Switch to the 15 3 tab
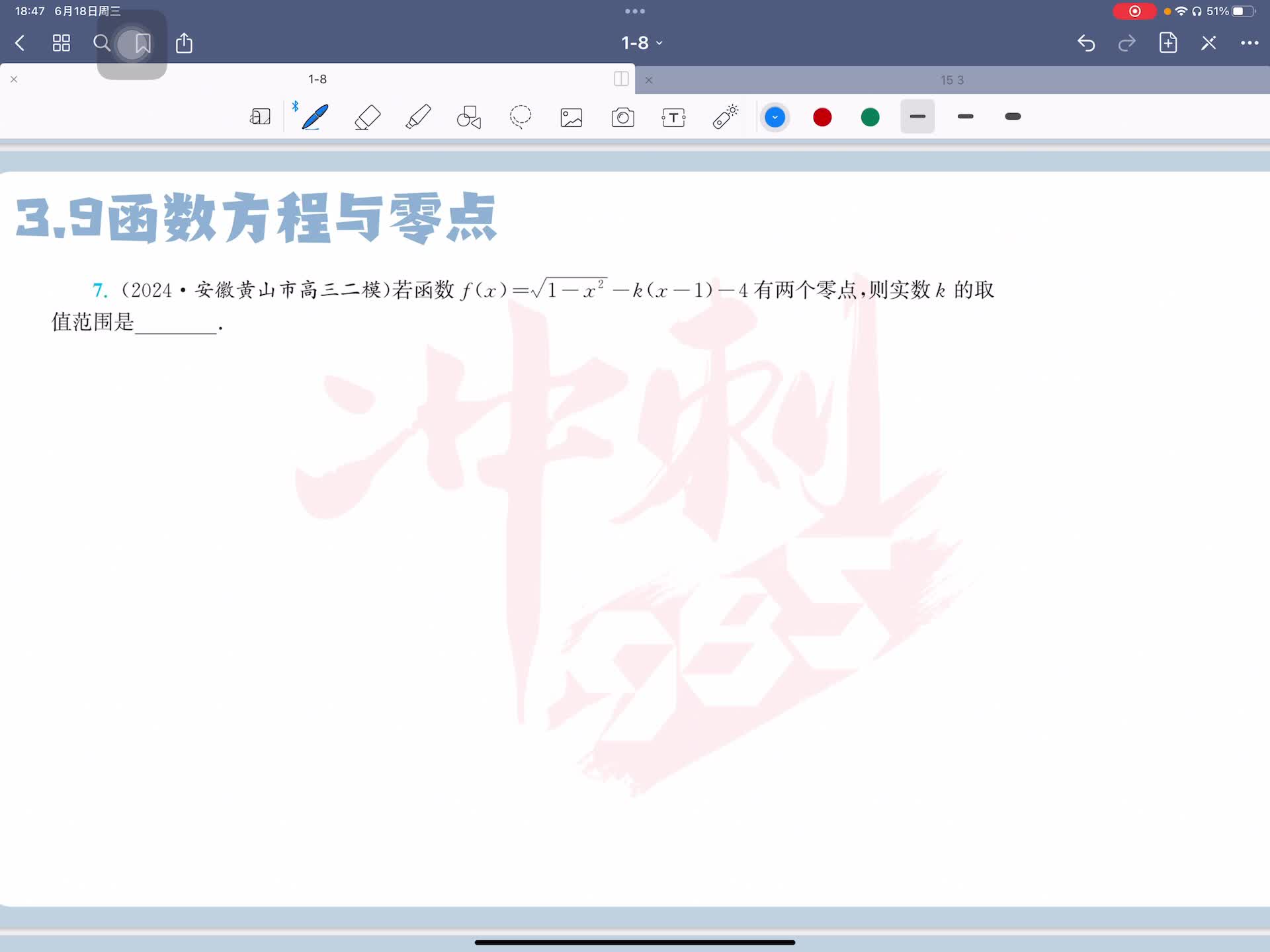 coord(952,80)
